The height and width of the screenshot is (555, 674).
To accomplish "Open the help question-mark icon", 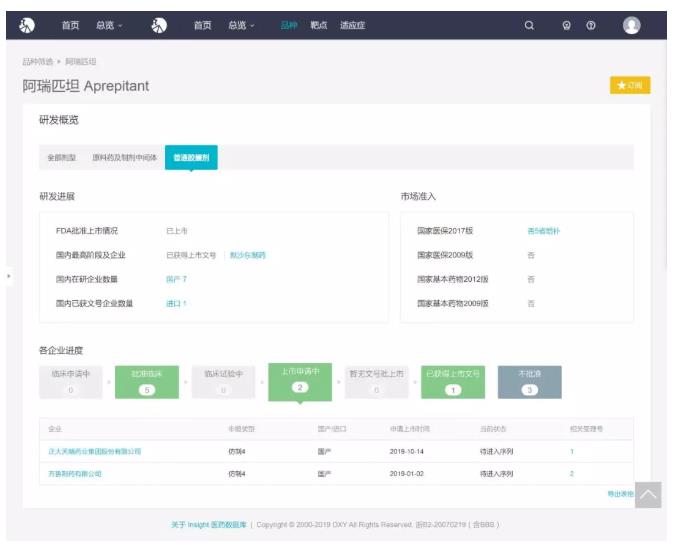I will coord(591,25).
